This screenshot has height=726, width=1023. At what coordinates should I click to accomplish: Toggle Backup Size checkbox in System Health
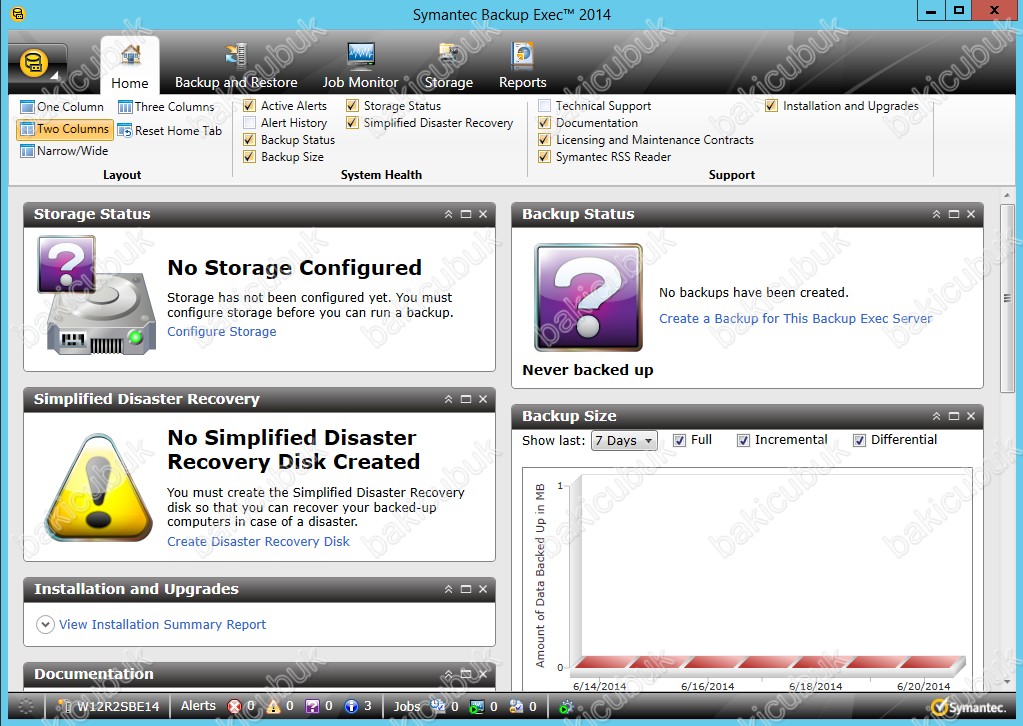tap(249, 157)
